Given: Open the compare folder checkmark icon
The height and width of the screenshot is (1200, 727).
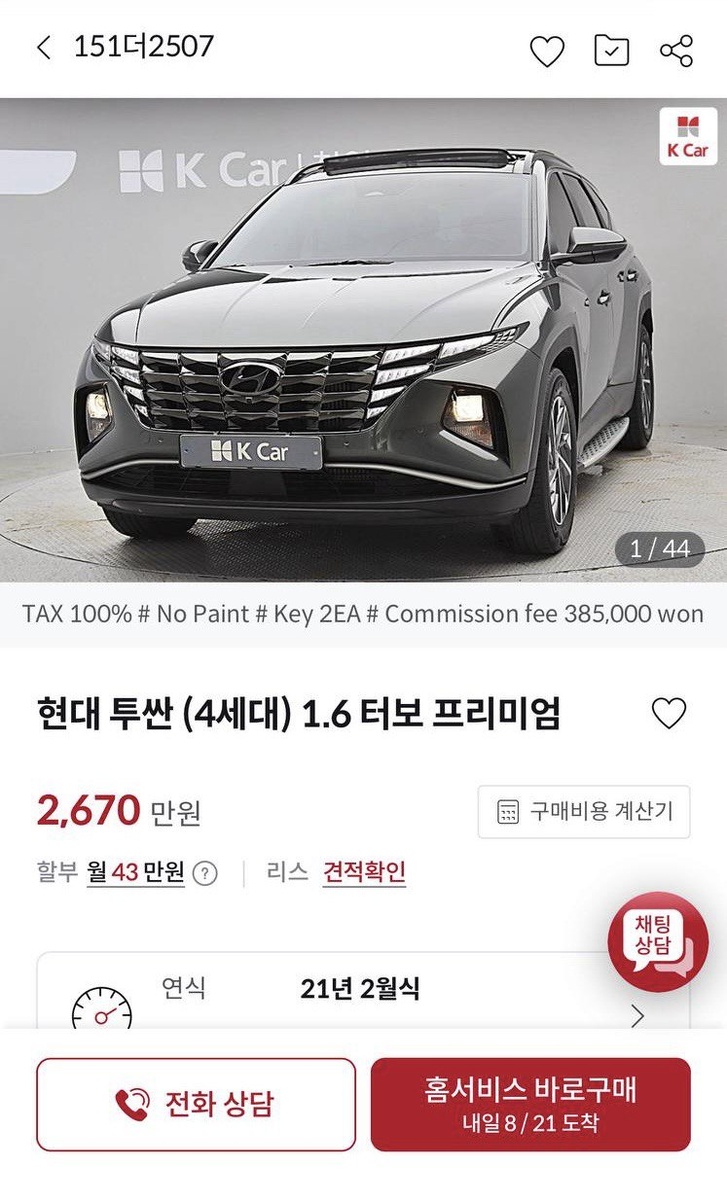Looking at the screenshot, I should (612, 50).
